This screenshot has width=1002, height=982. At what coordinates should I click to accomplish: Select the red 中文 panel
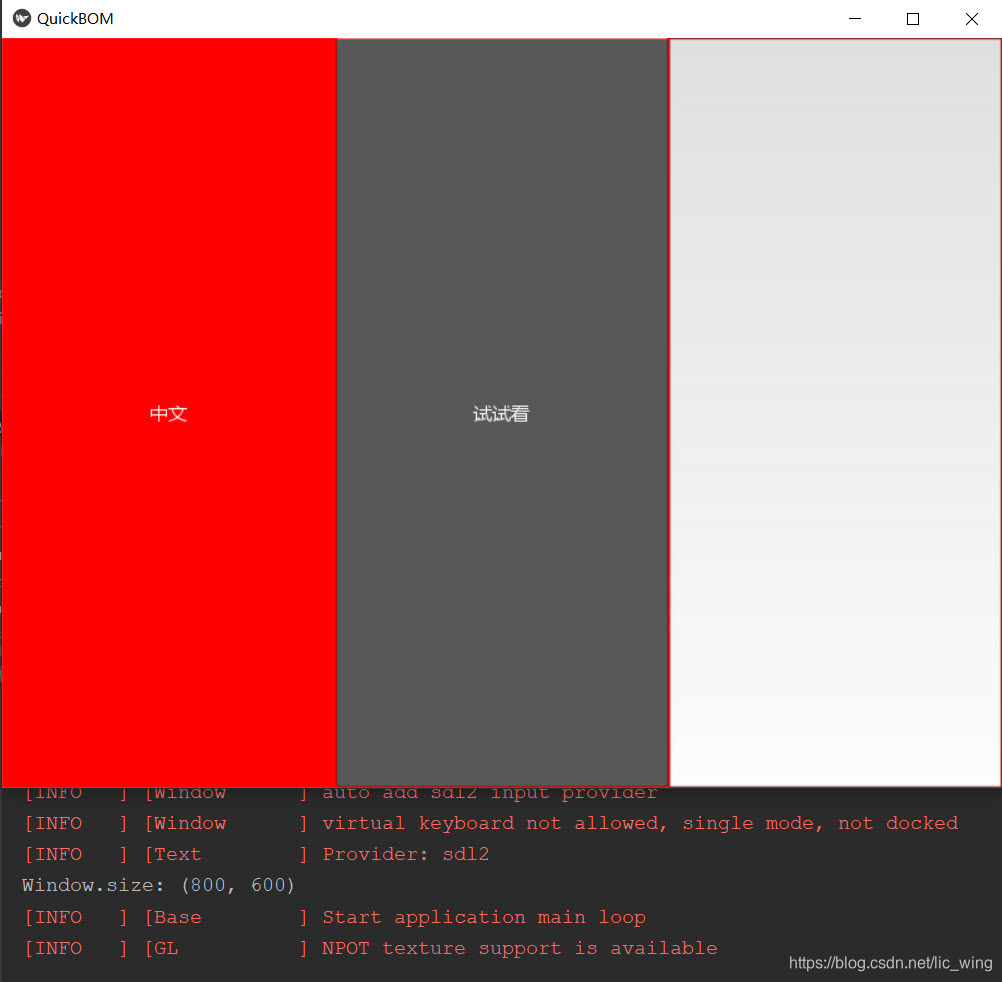[168, 600]
